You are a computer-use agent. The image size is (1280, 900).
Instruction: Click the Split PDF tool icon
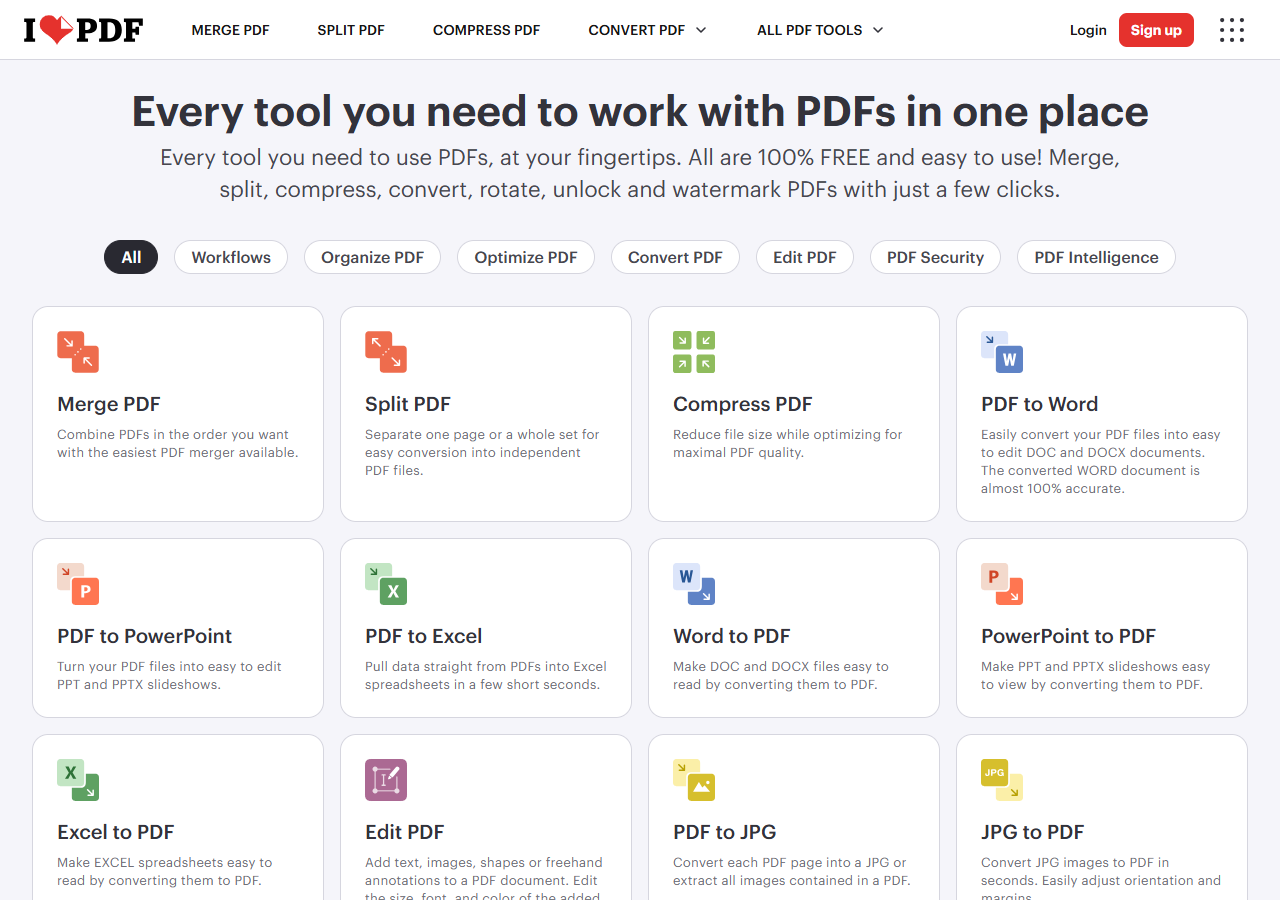coord(386,352)
